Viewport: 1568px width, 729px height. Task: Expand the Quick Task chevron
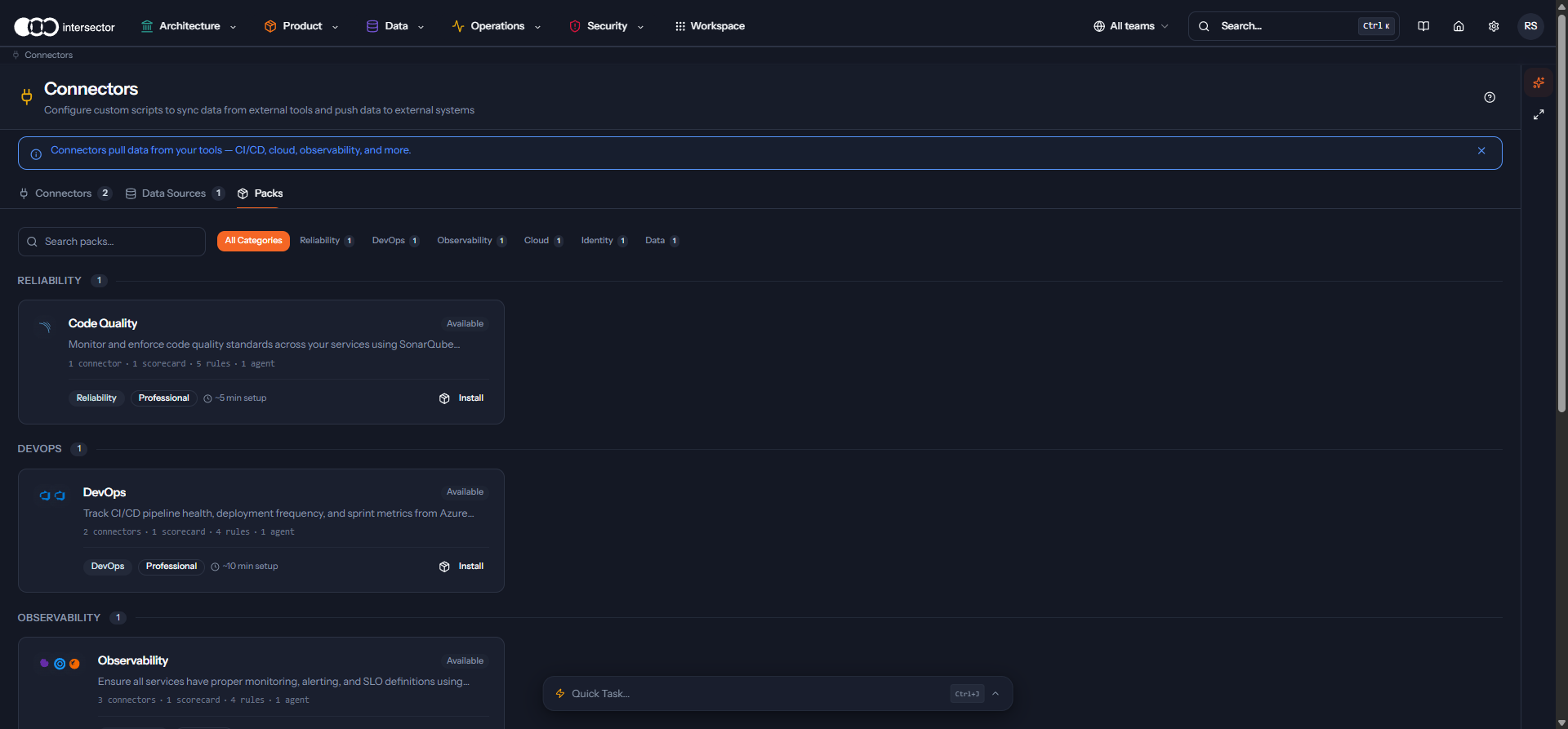pos(996,693)
